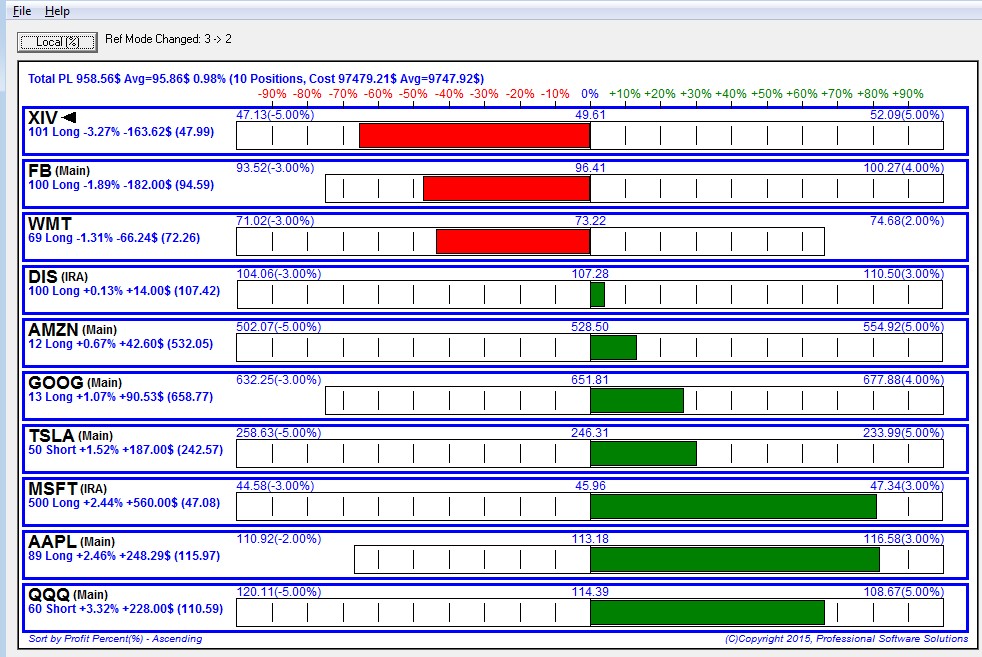
Task: Select the WMT ticker label
Action: click(50, 224)
